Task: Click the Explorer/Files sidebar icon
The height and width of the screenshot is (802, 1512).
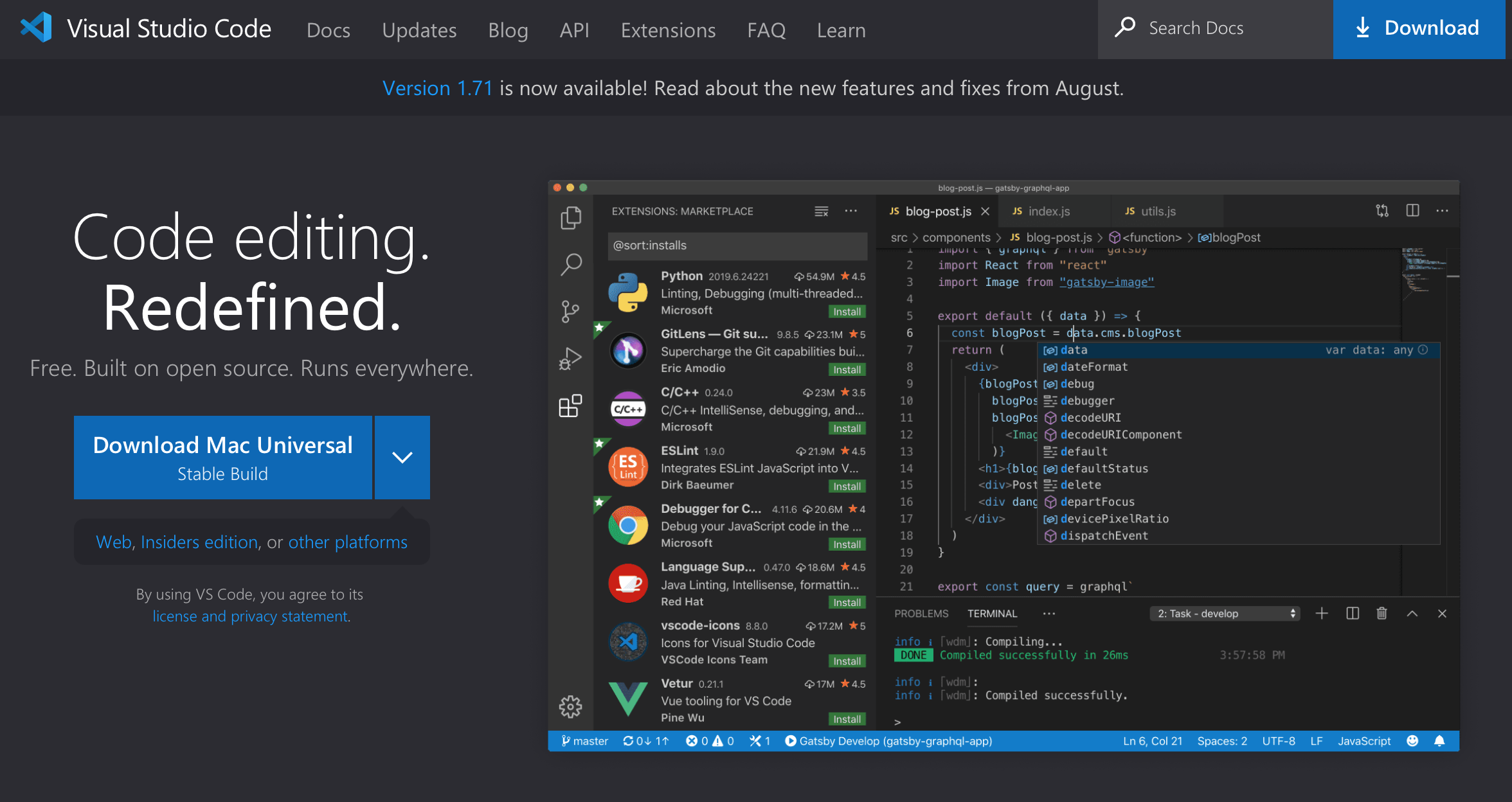Action: click(570, 217)
